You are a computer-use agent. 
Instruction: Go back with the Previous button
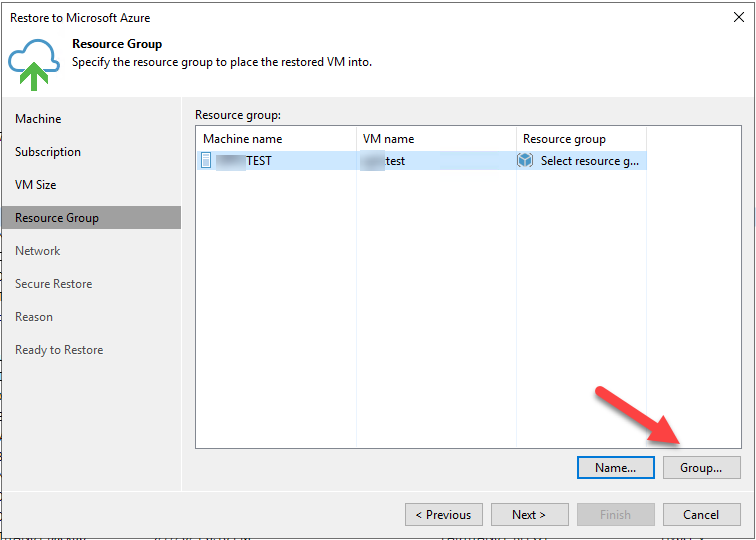(444, 514)
